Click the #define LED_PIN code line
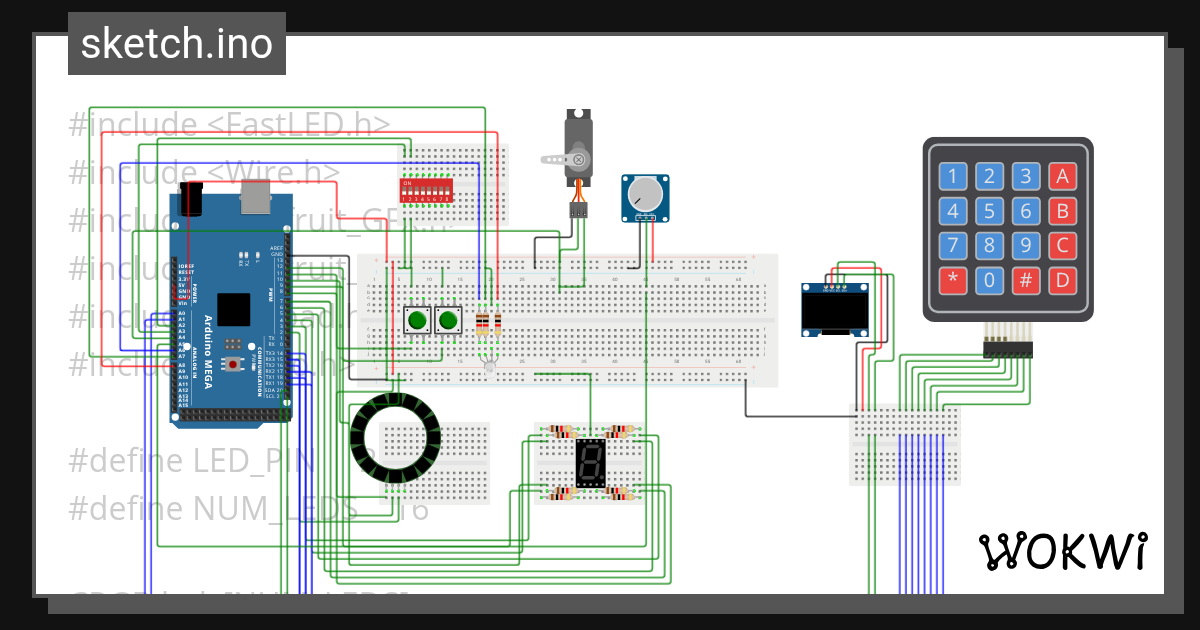 [x=190, y=461]
